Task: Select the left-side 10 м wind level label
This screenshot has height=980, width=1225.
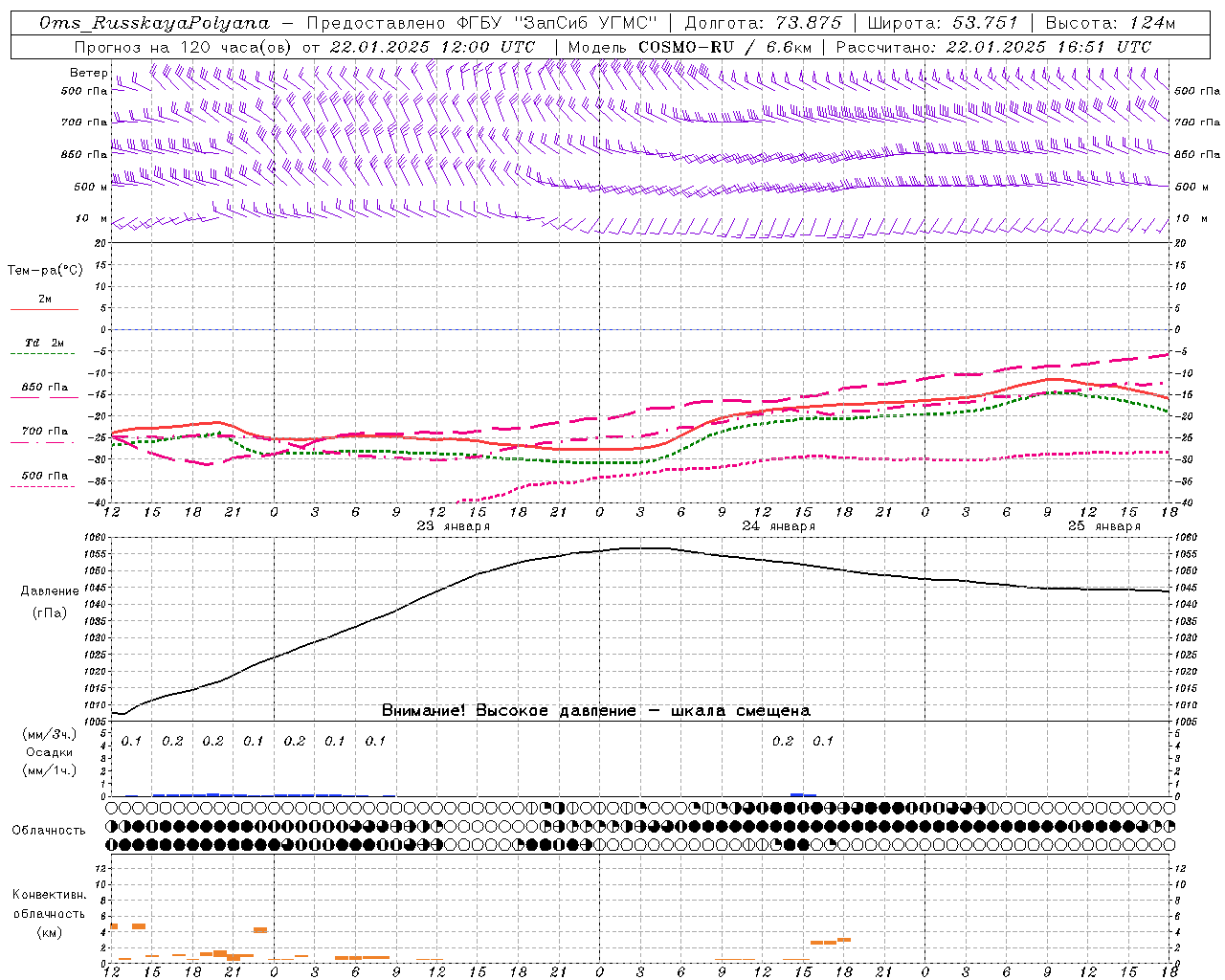Action: pyautogui.click(x=92, y=218)
